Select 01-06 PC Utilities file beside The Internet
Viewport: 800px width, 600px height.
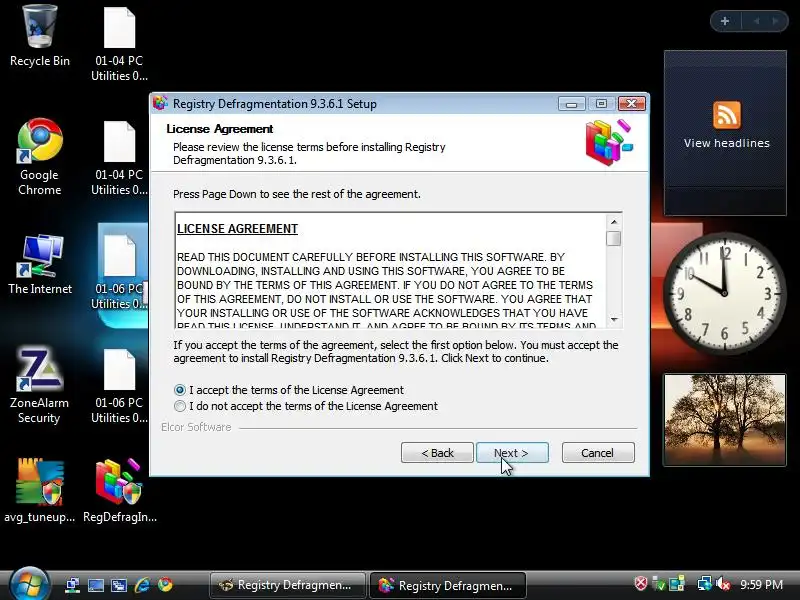tap(119, 272)
